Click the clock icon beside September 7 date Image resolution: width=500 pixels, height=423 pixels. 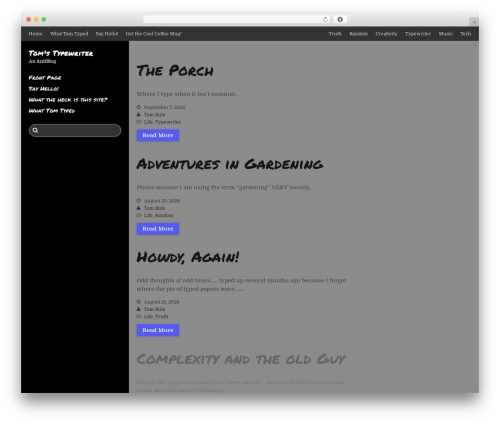click(x=139, y=107)
